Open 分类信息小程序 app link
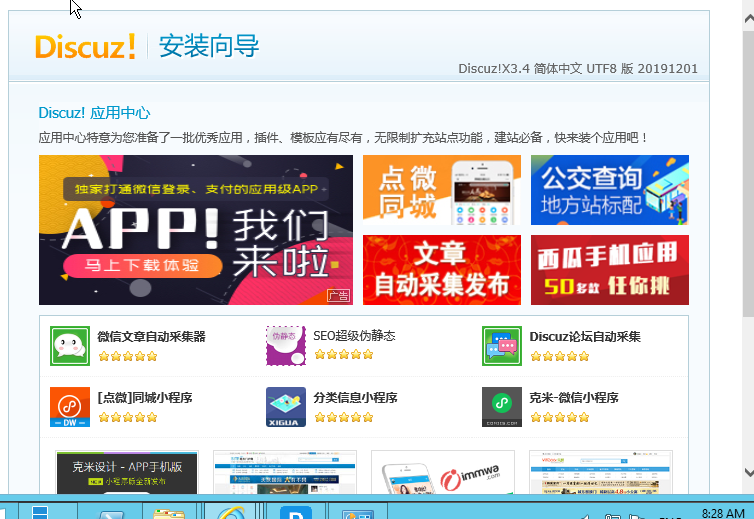This screenshot has width=754, height=519. pyautogui.click(x=355, y=398)
